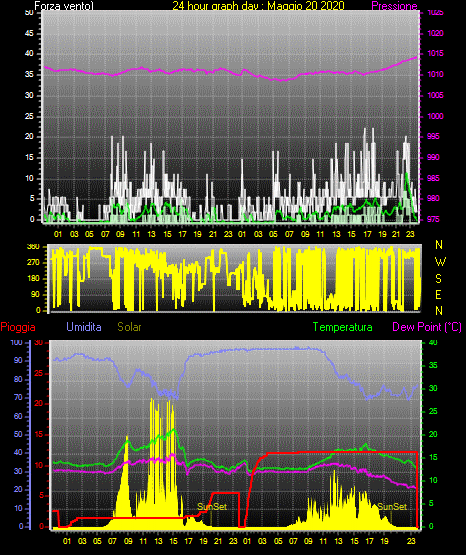
Task: Click the green '40' temperature axis value
Action: 433,343
